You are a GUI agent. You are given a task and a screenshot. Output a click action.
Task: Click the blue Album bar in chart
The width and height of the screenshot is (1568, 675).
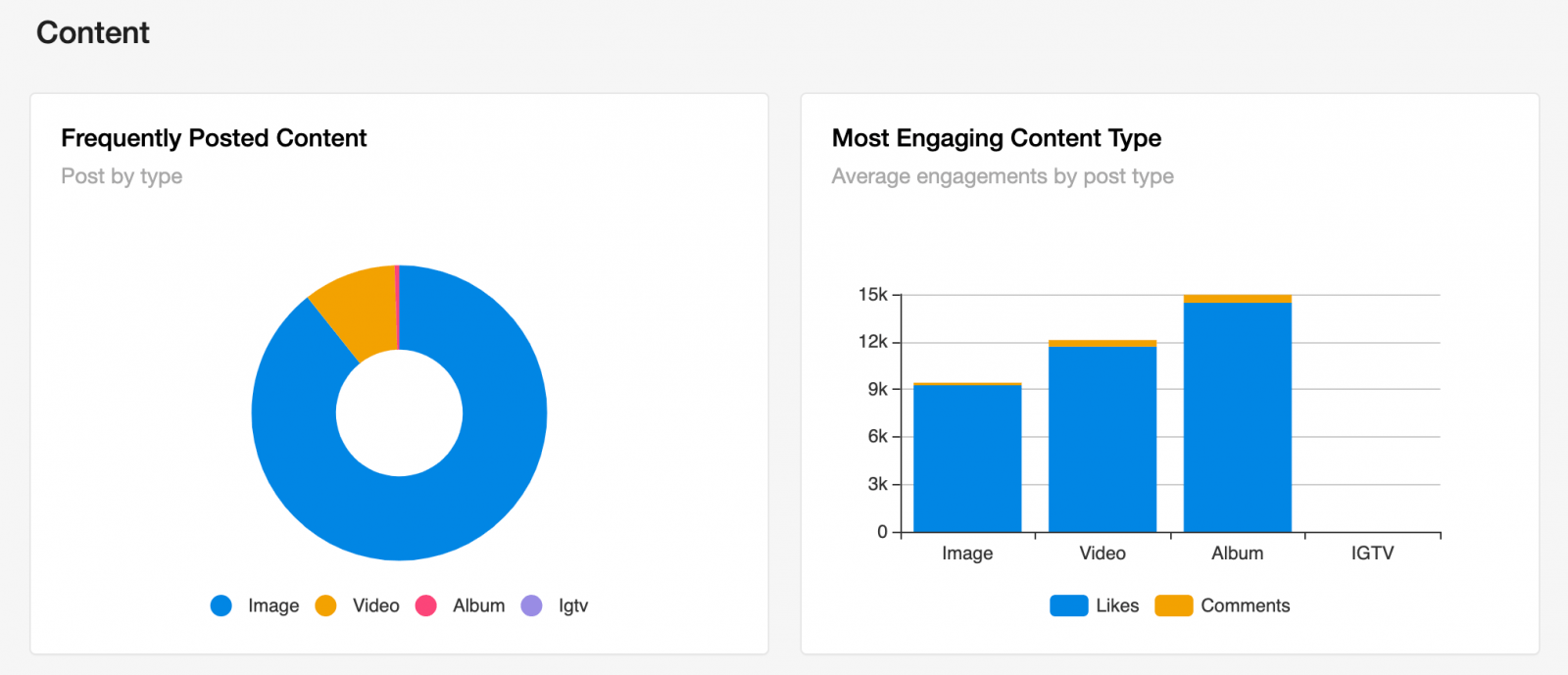(1238, 417)
